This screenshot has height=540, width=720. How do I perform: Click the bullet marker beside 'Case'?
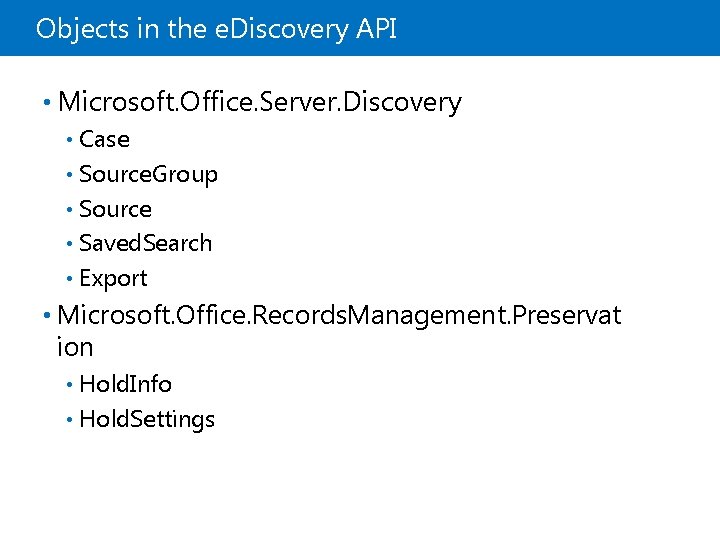[69, 139]
